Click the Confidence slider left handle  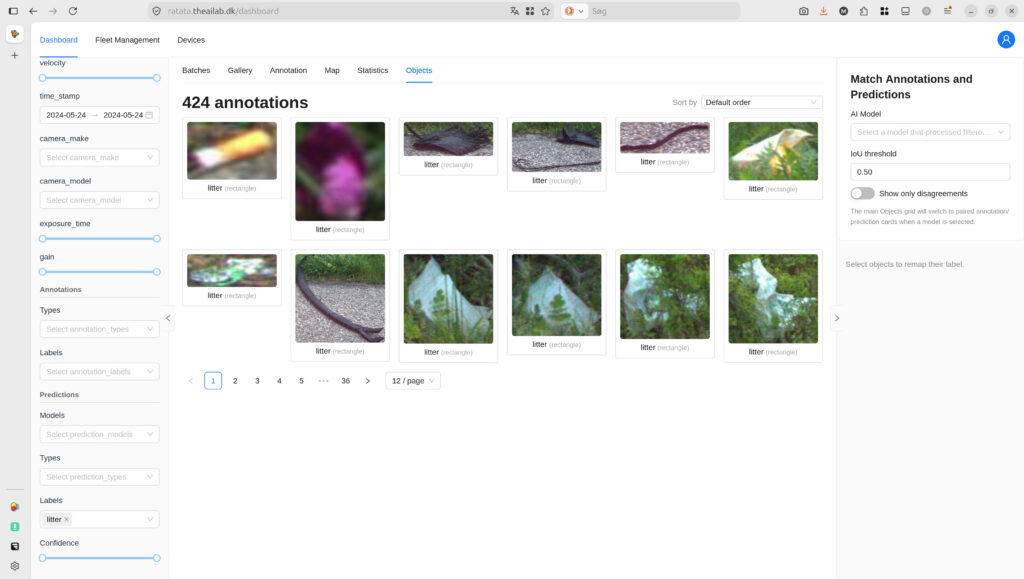pos(42,558)
